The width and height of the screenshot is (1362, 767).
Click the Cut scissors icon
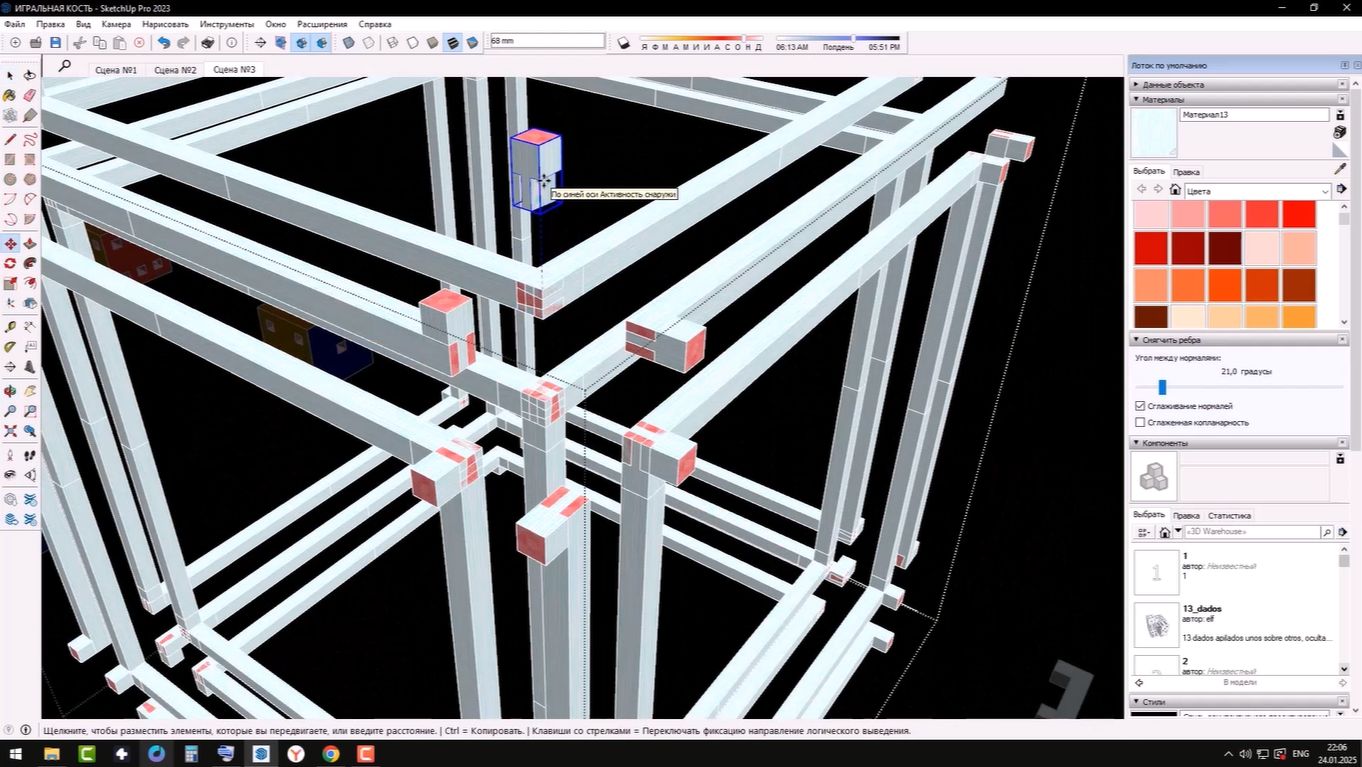pos(79,43)
